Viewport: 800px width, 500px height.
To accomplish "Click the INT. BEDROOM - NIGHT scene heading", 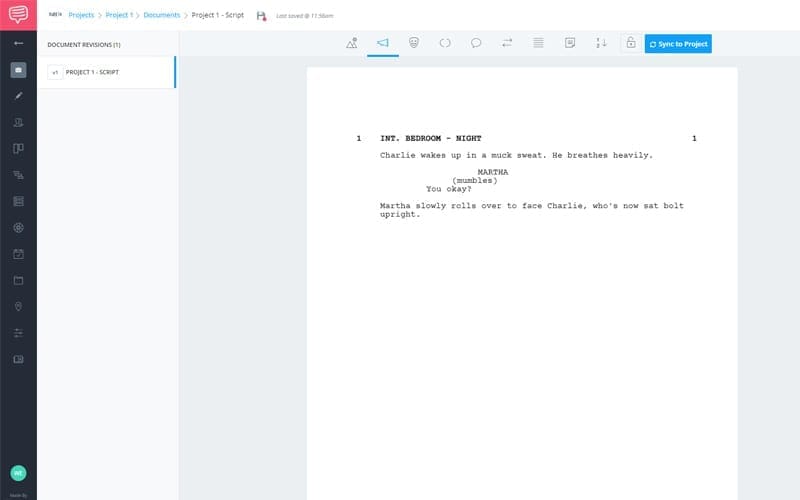I will tap(431, 138).
